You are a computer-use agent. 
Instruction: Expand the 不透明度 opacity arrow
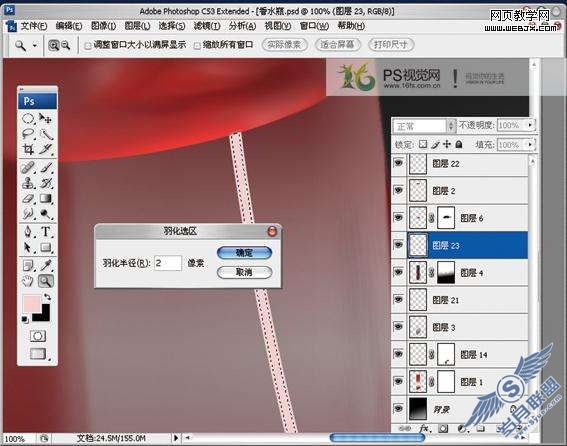click(x=530, y=125)
